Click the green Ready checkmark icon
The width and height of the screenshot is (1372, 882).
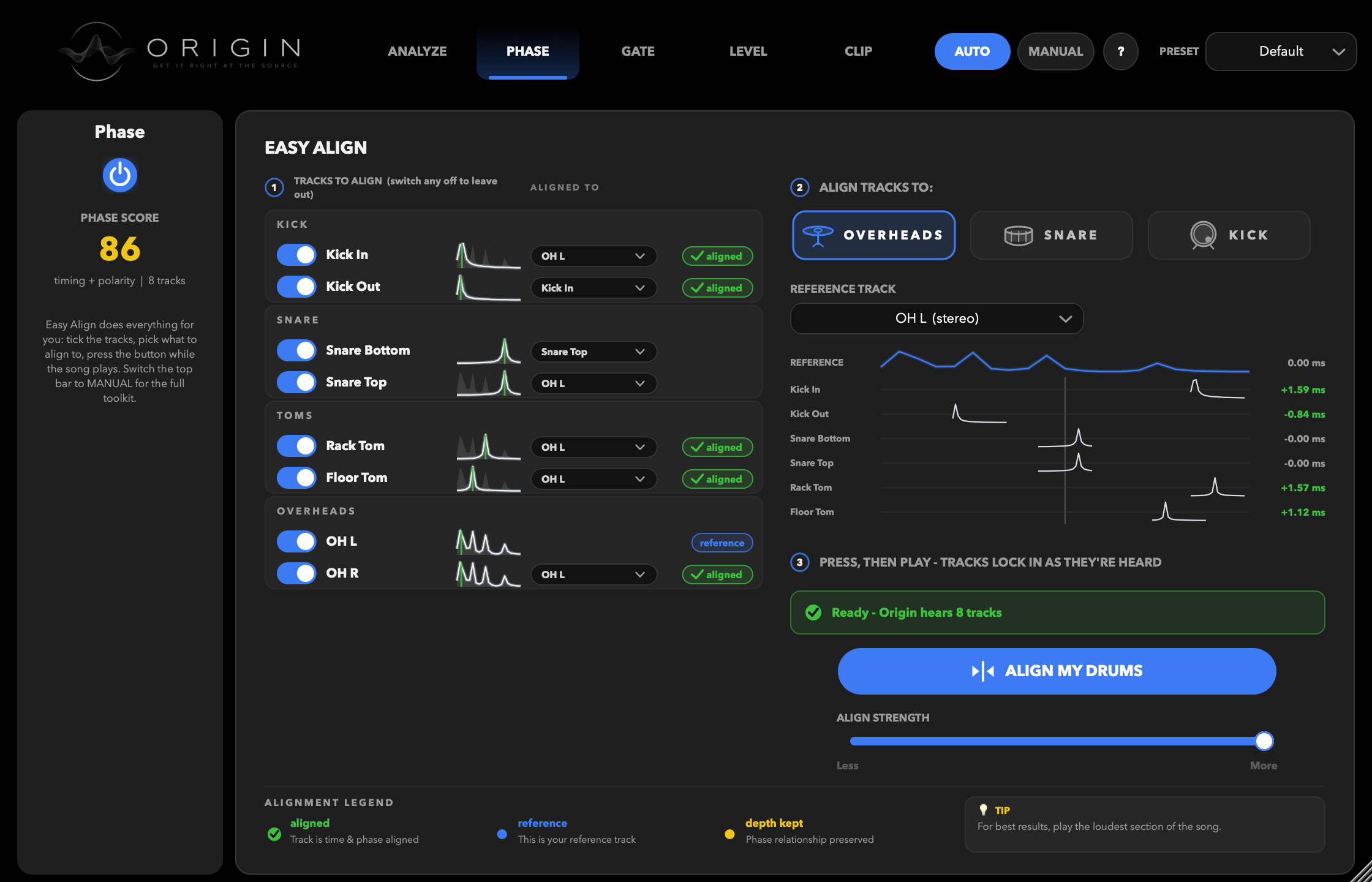(813, 612)
